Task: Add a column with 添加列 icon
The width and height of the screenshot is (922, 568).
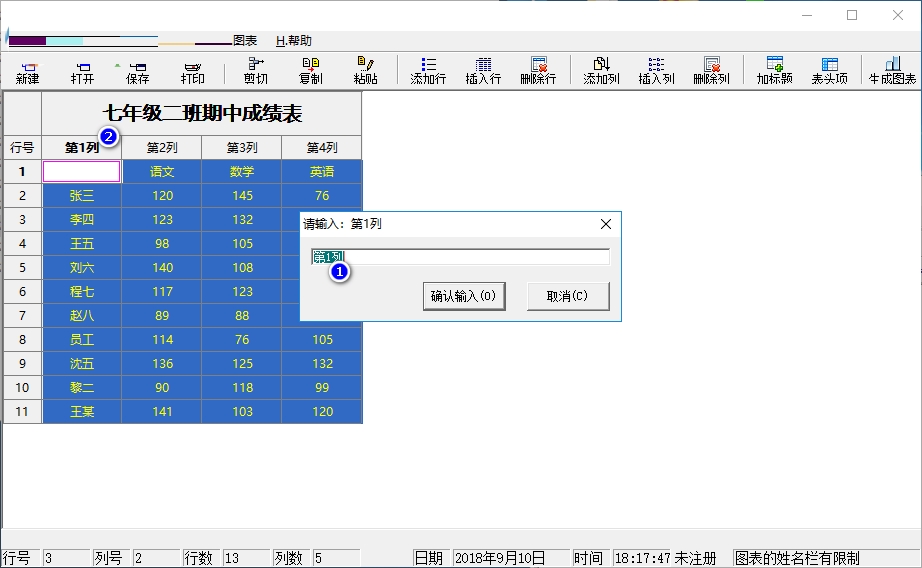Action: (601, 70)
